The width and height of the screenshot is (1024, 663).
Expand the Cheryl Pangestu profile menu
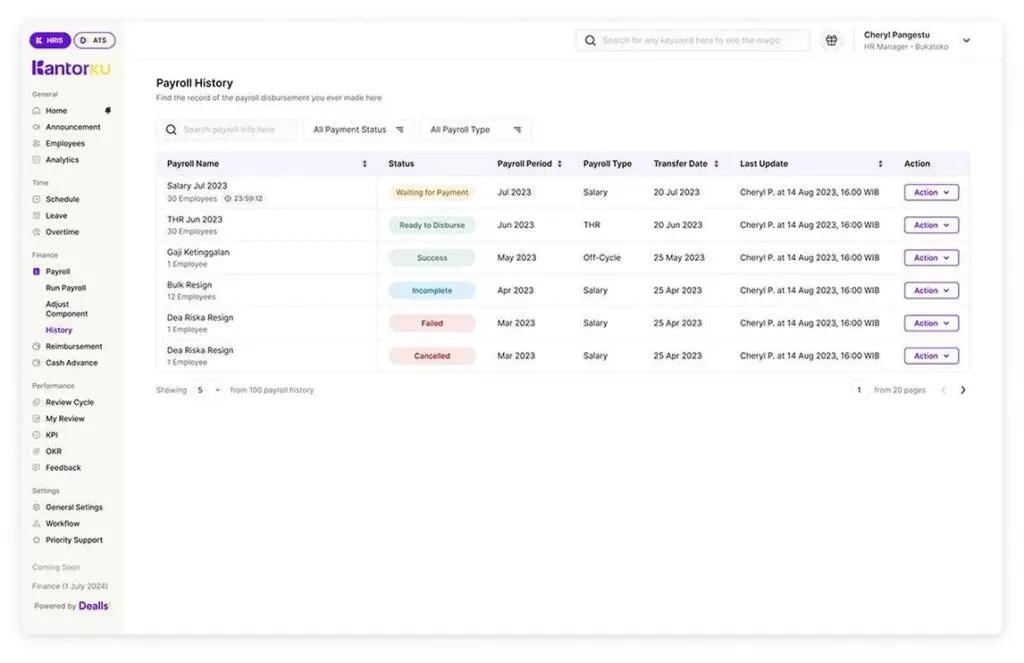(965, 40)
